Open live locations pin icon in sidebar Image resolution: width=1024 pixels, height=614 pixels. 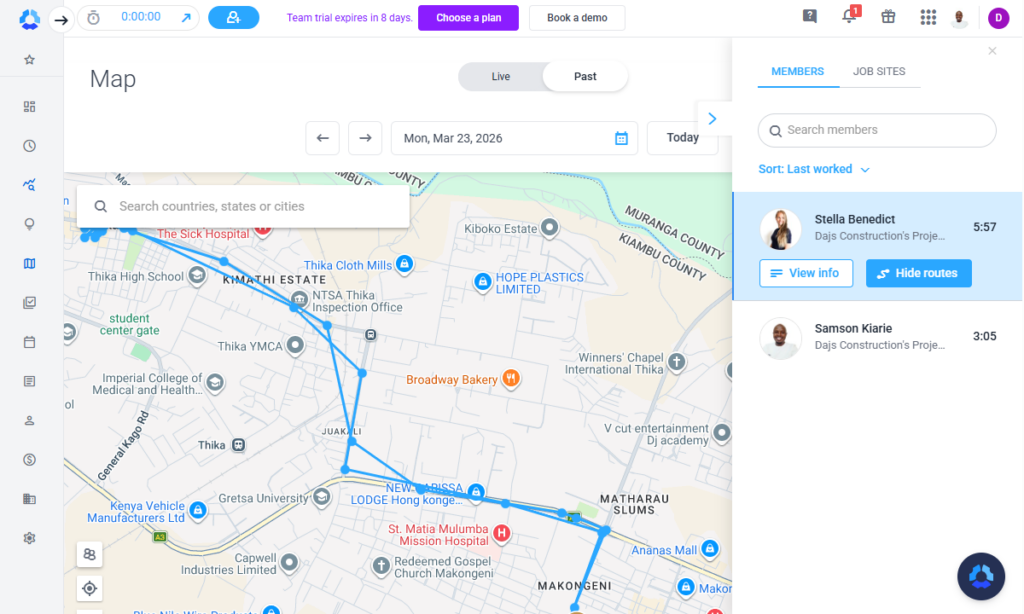[29, 224]
